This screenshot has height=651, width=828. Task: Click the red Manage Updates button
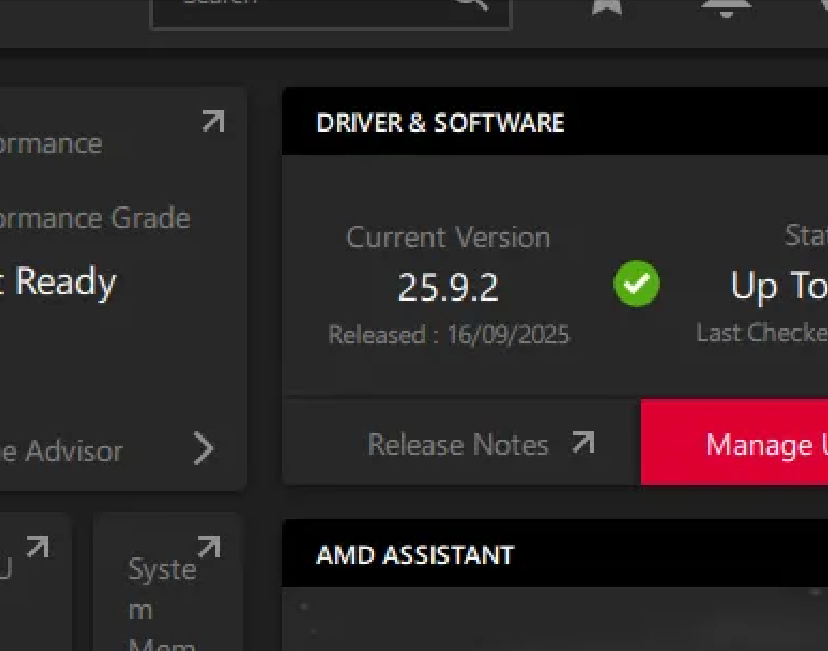[x=735, y=442]
